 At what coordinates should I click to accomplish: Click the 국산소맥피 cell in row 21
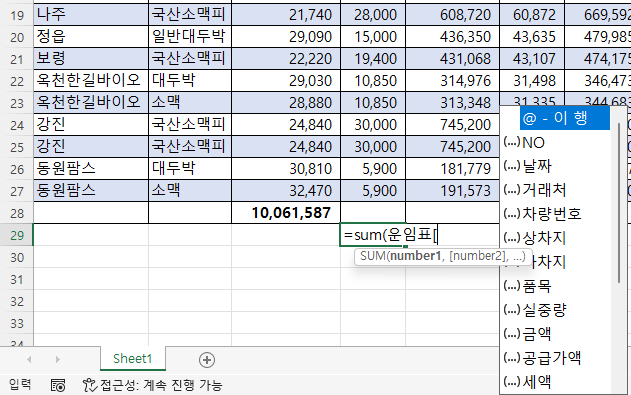[x=190, y=59]
